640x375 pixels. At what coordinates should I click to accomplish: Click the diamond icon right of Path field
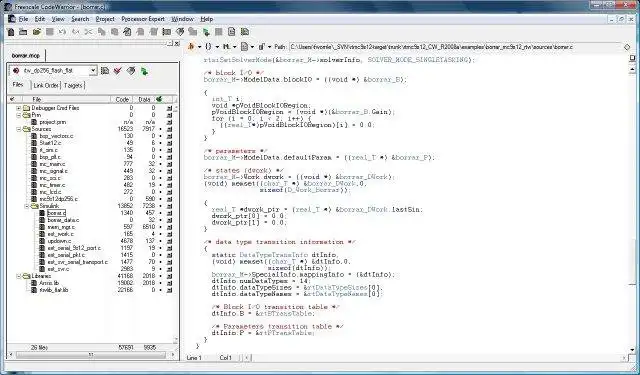point(627,47)
